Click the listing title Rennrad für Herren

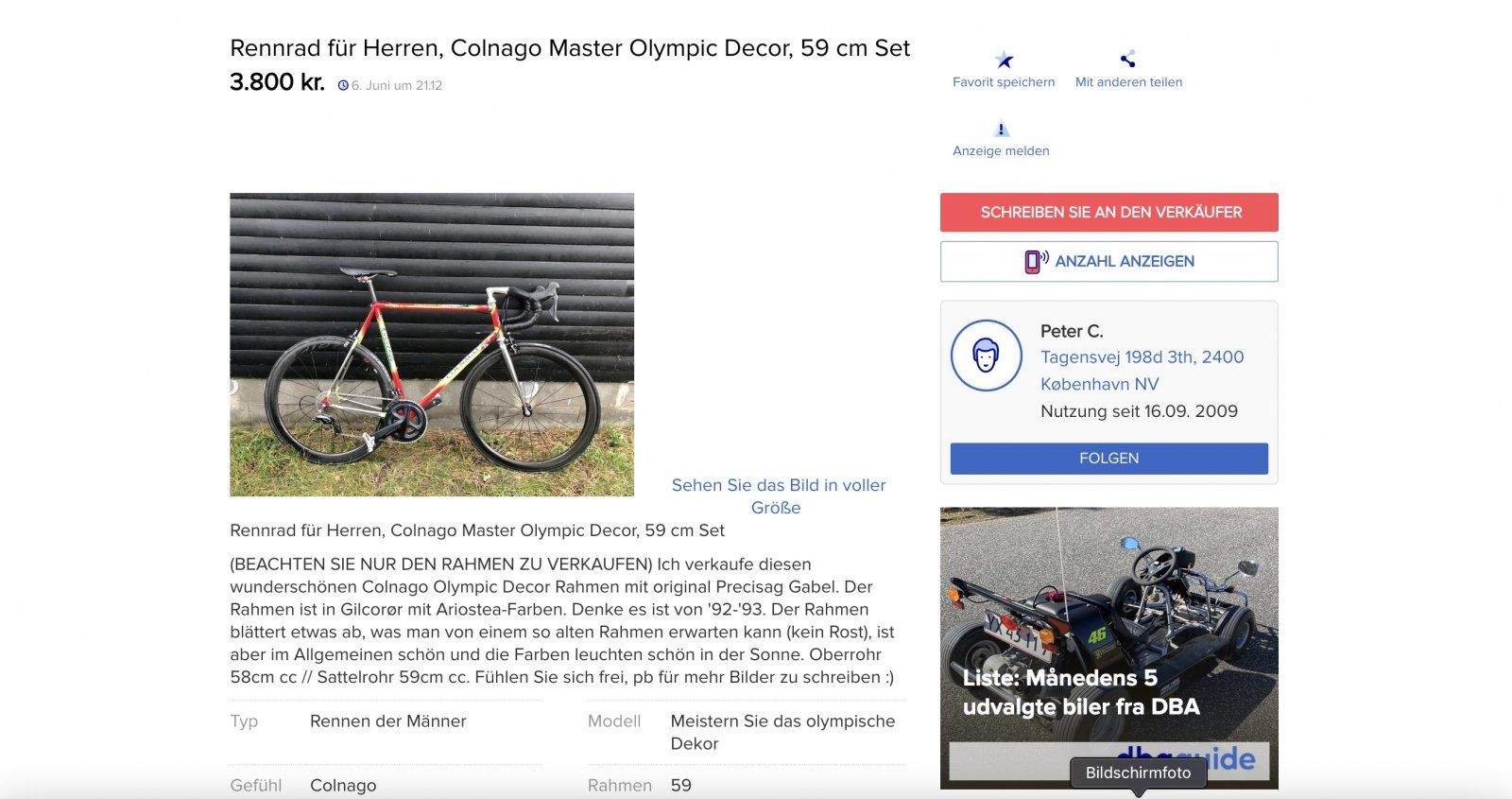coord(570,48)
